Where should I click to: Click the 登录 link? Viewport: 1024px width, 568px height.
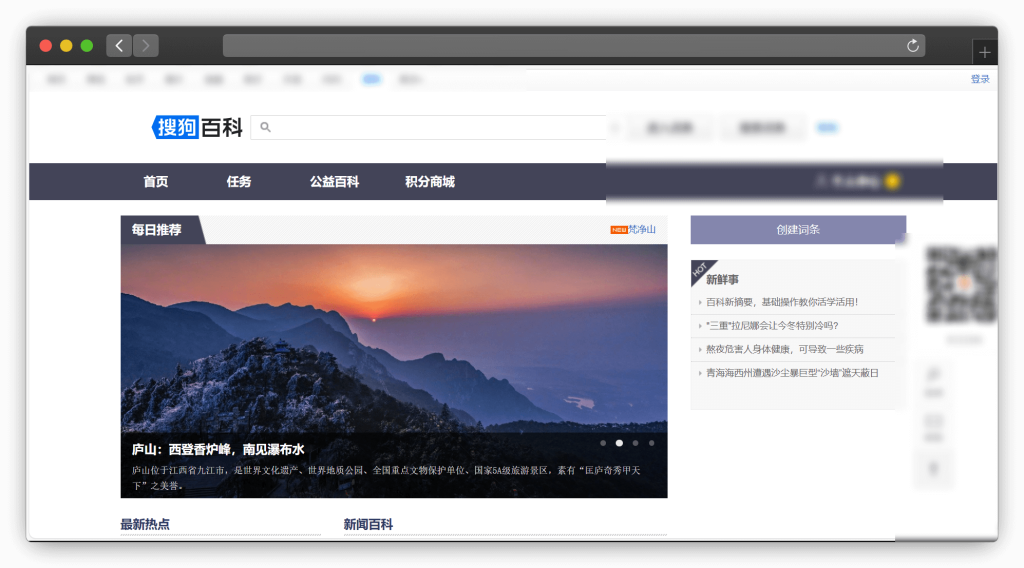(x=980, y=79)
